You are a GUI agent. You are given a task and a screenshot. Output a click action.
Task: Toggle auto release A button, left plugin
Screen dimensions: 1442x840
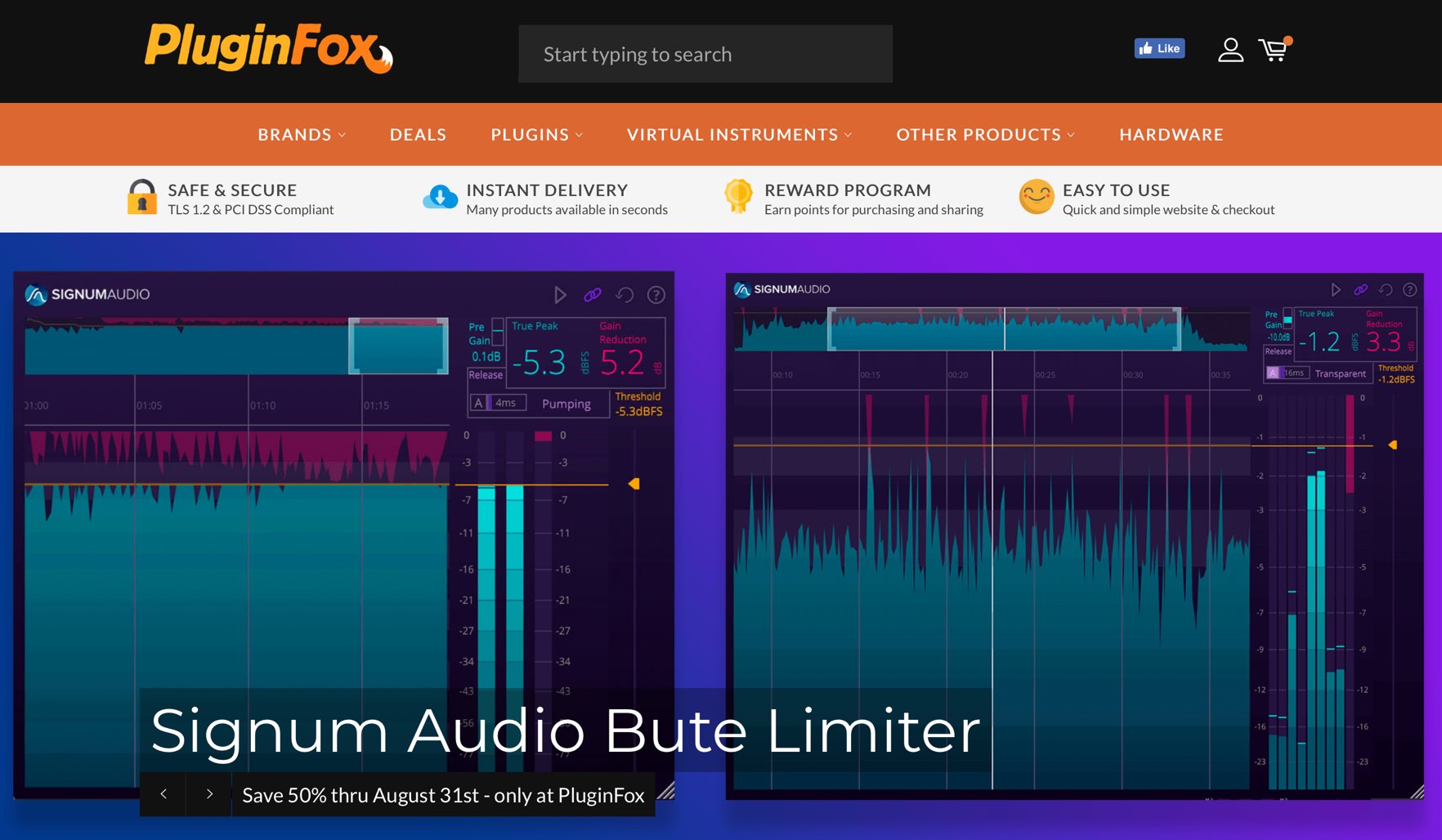(x=479, y=403)
